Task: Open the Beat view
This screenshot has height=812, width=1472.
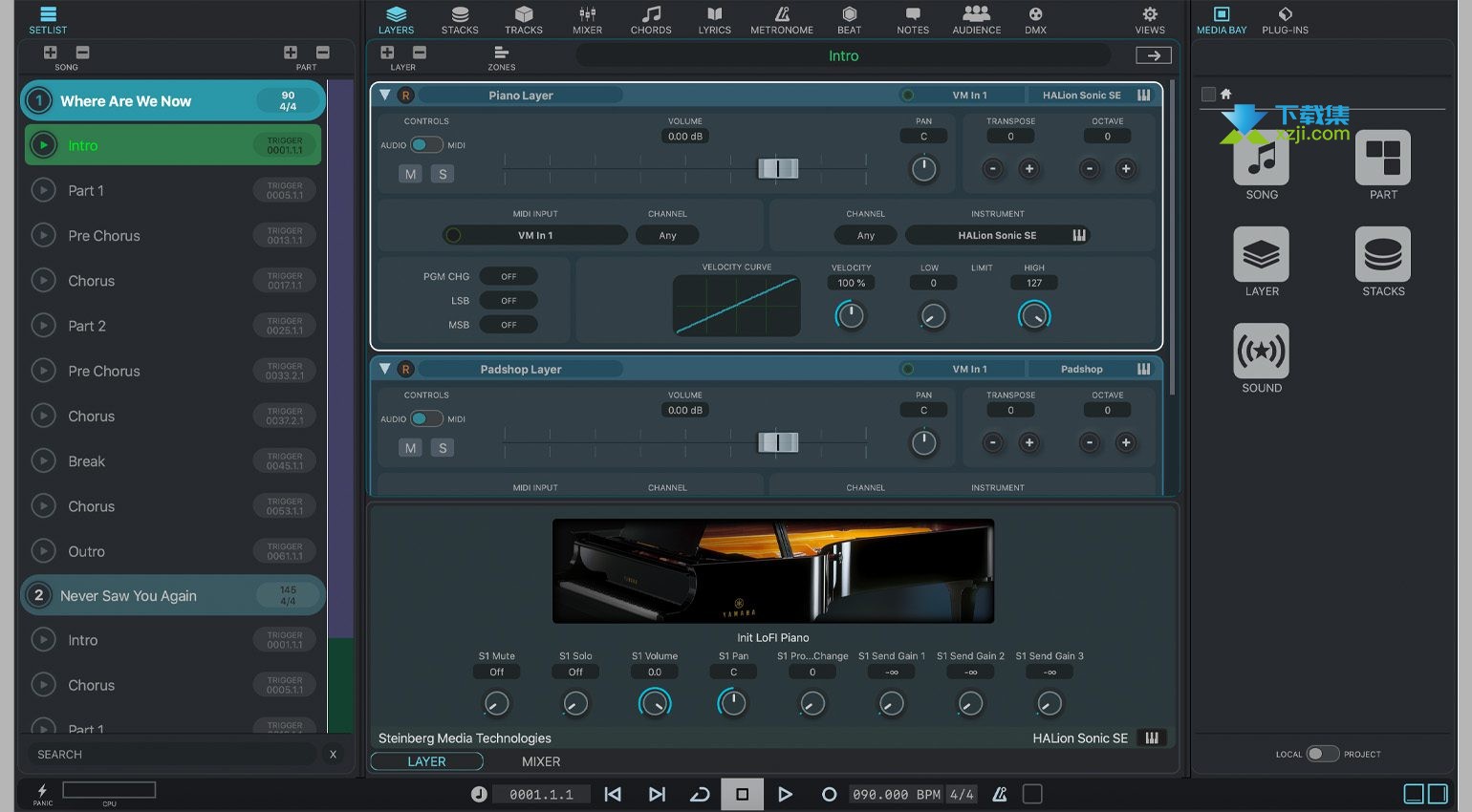Action: click(849, 20)
